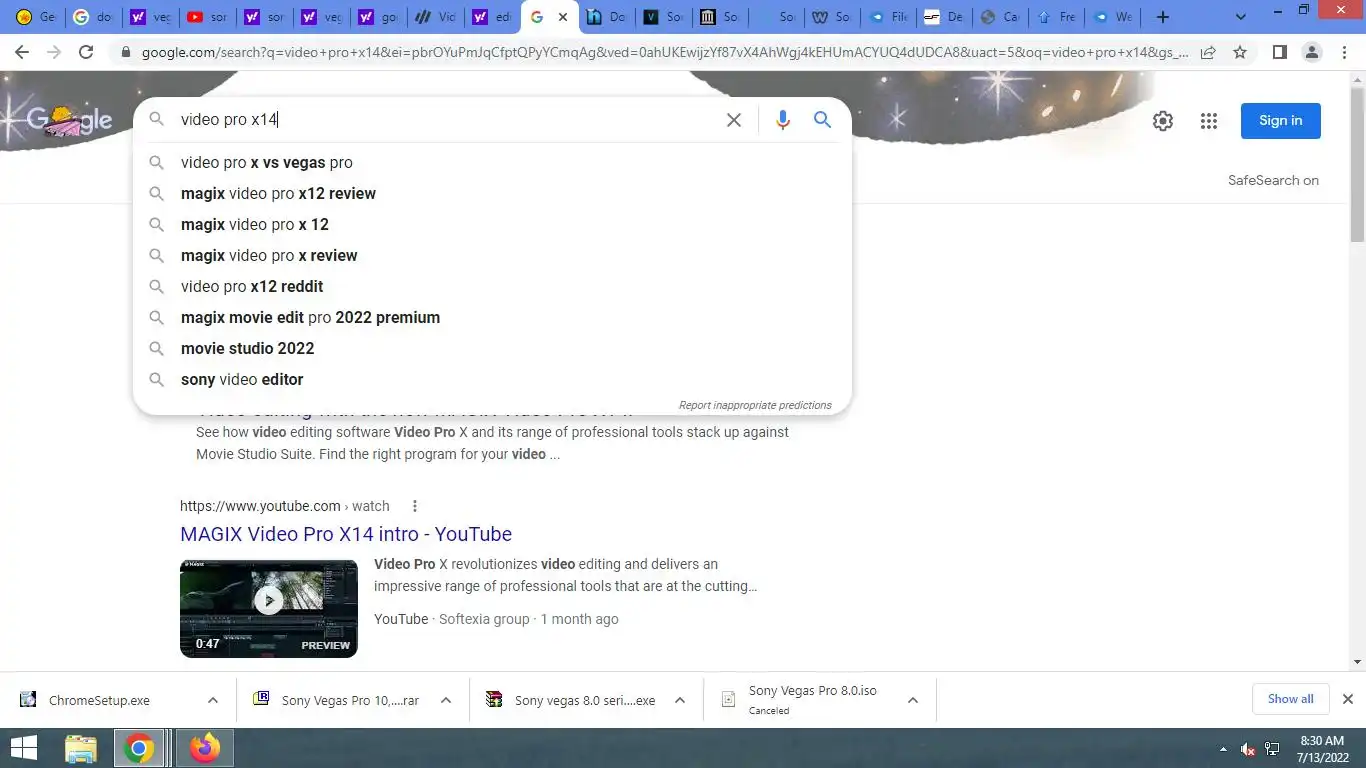Open the Google apps grid
This screenshot has height=768, width=1366.
point(1209,121)
